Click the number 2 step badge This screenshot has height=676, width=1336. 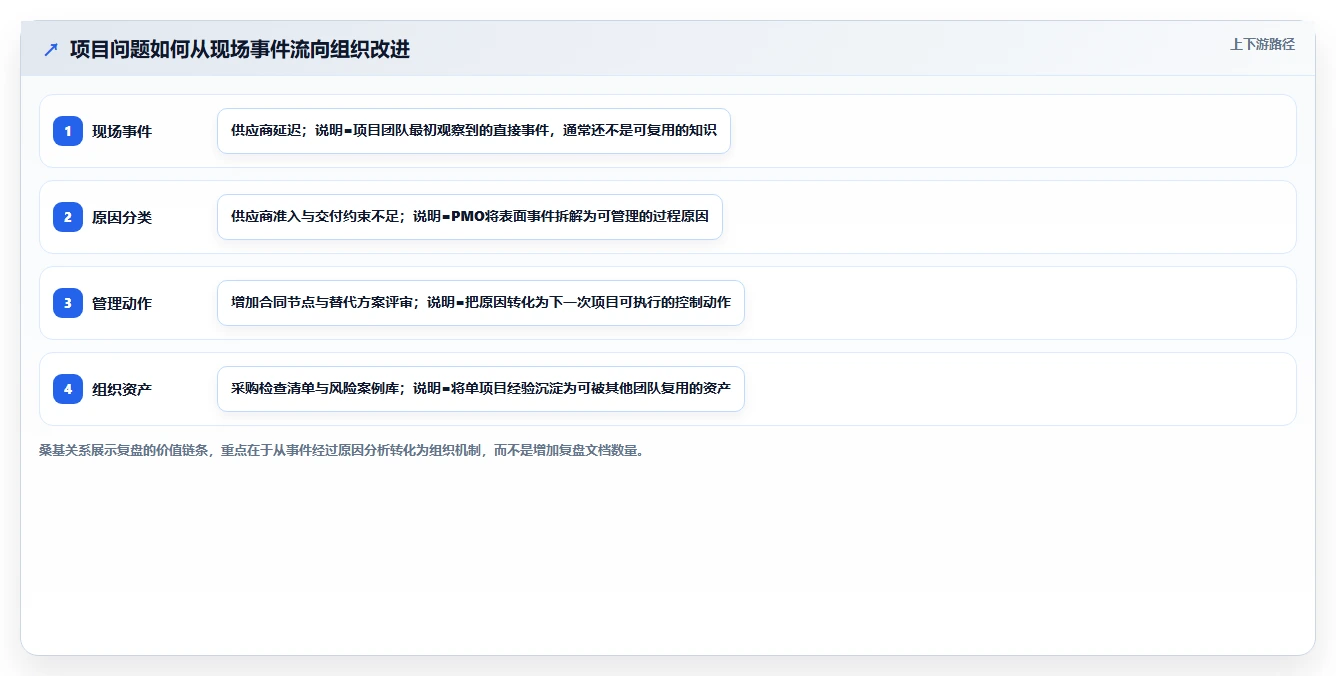pyautogui.click(x=68, y=217)
